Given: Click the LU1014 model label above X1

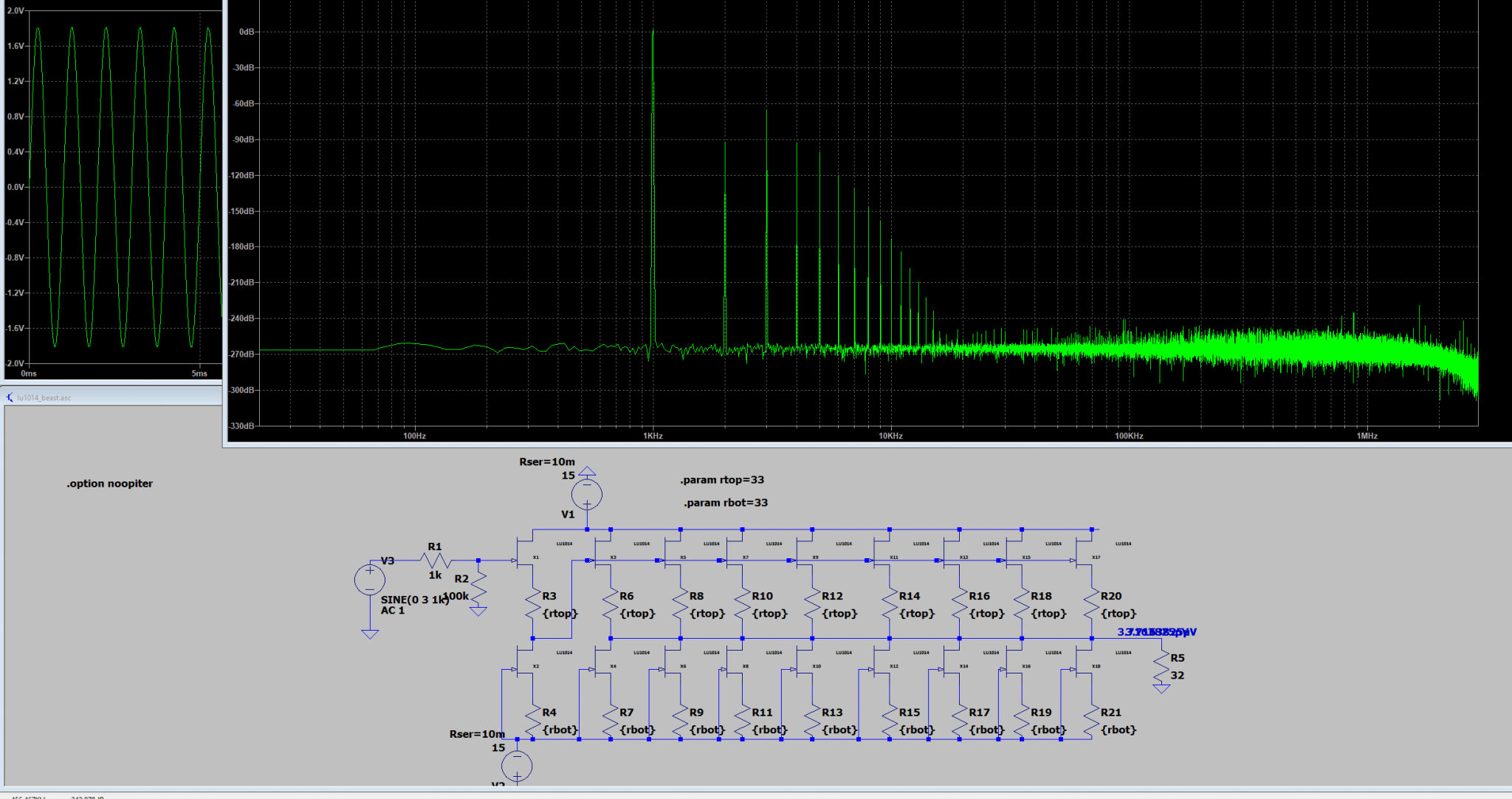Looking at the screenshot, I should point(564,543).
